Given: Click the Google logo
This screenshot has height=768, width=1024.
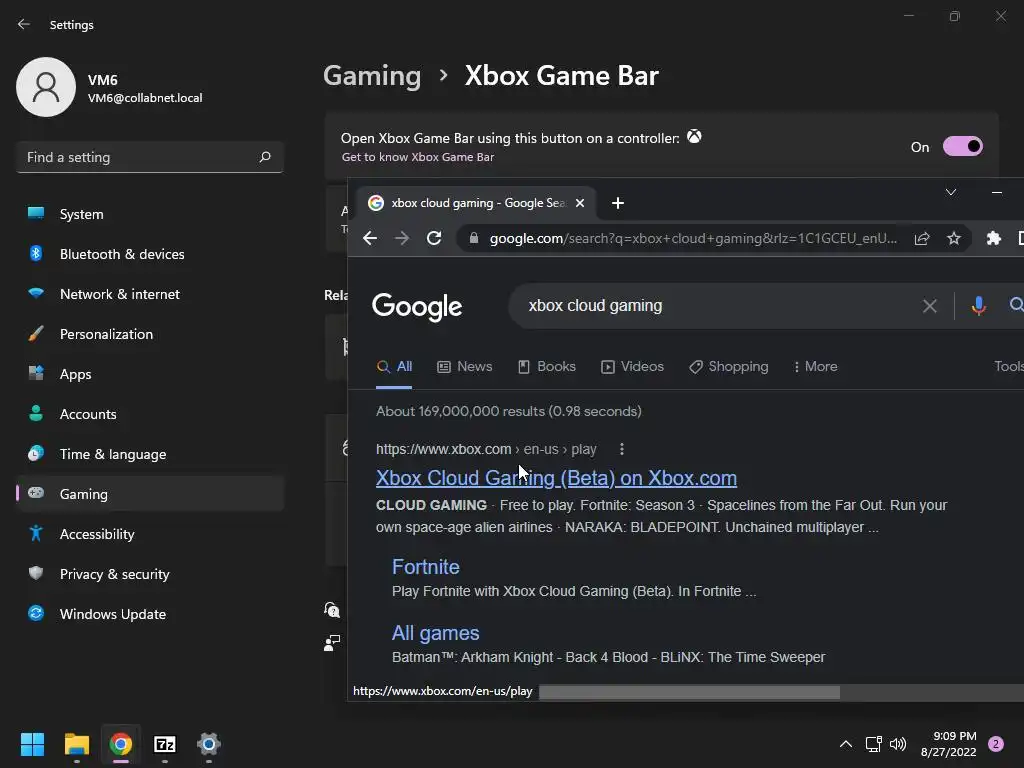Looking at the screenshot, I should (417, 306).
